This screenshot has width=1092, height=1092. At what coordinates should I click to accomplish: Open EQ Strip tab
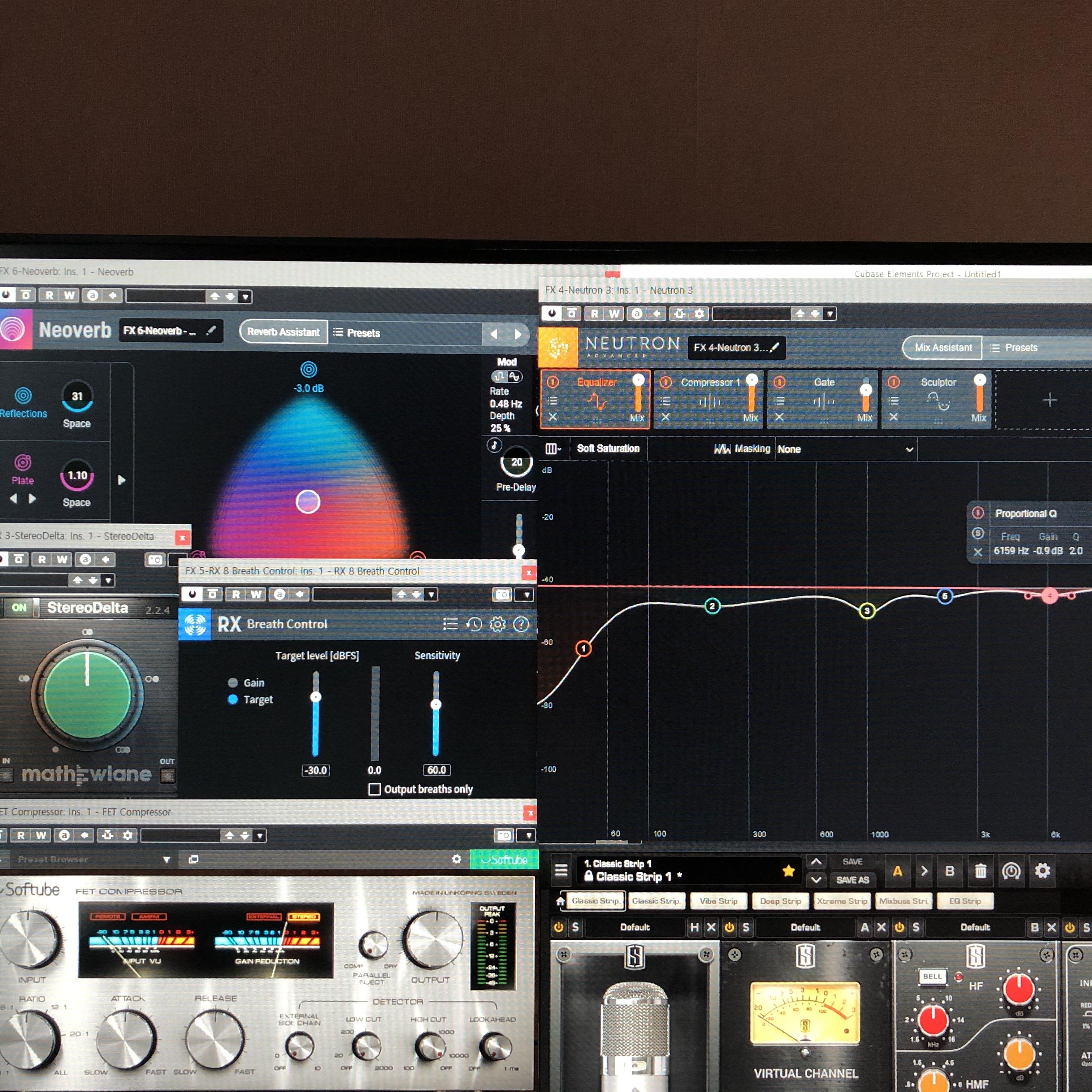965,901
